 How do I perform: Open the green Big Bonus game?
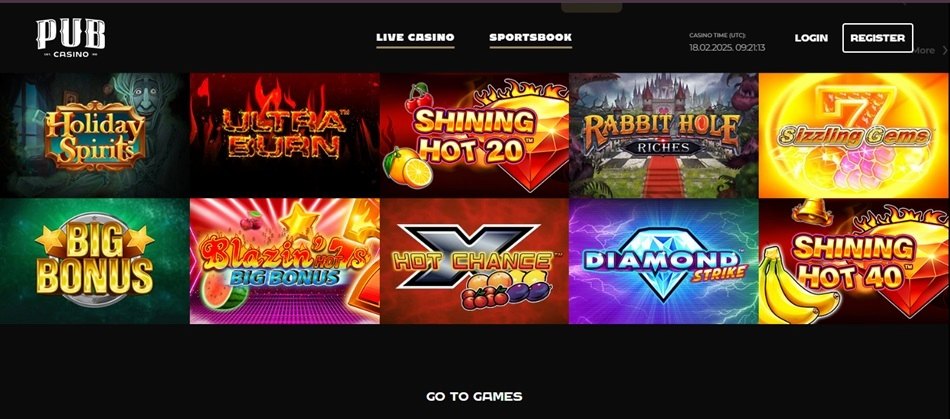click(x=95, y=262)
